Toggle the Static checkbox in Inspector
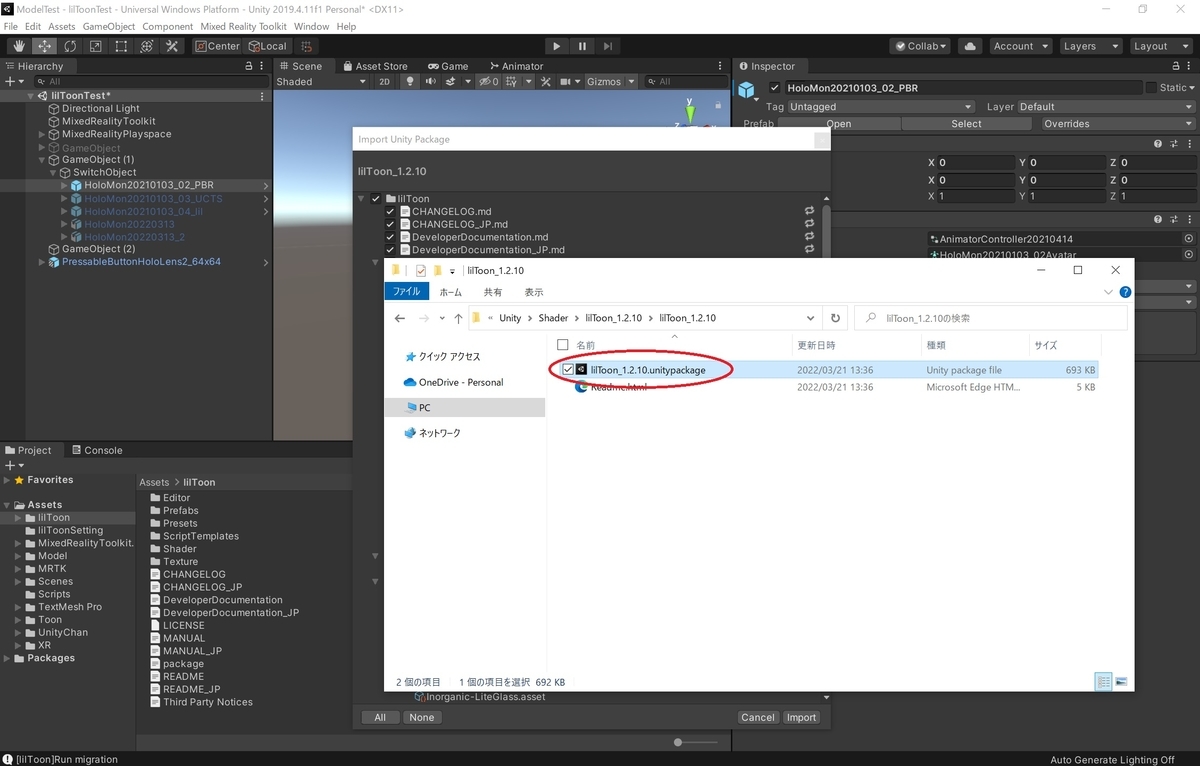1200x766 pixels. 1152,88
